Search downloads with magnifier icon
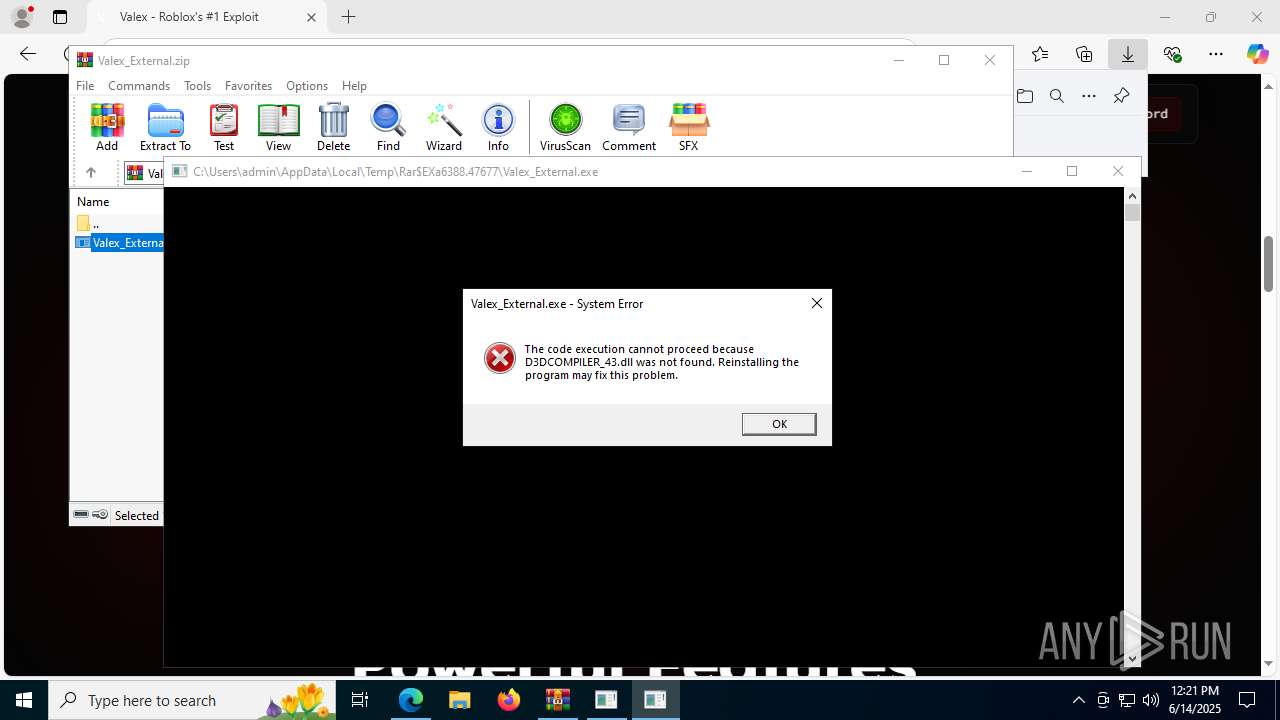 [x=1057, y=96]
